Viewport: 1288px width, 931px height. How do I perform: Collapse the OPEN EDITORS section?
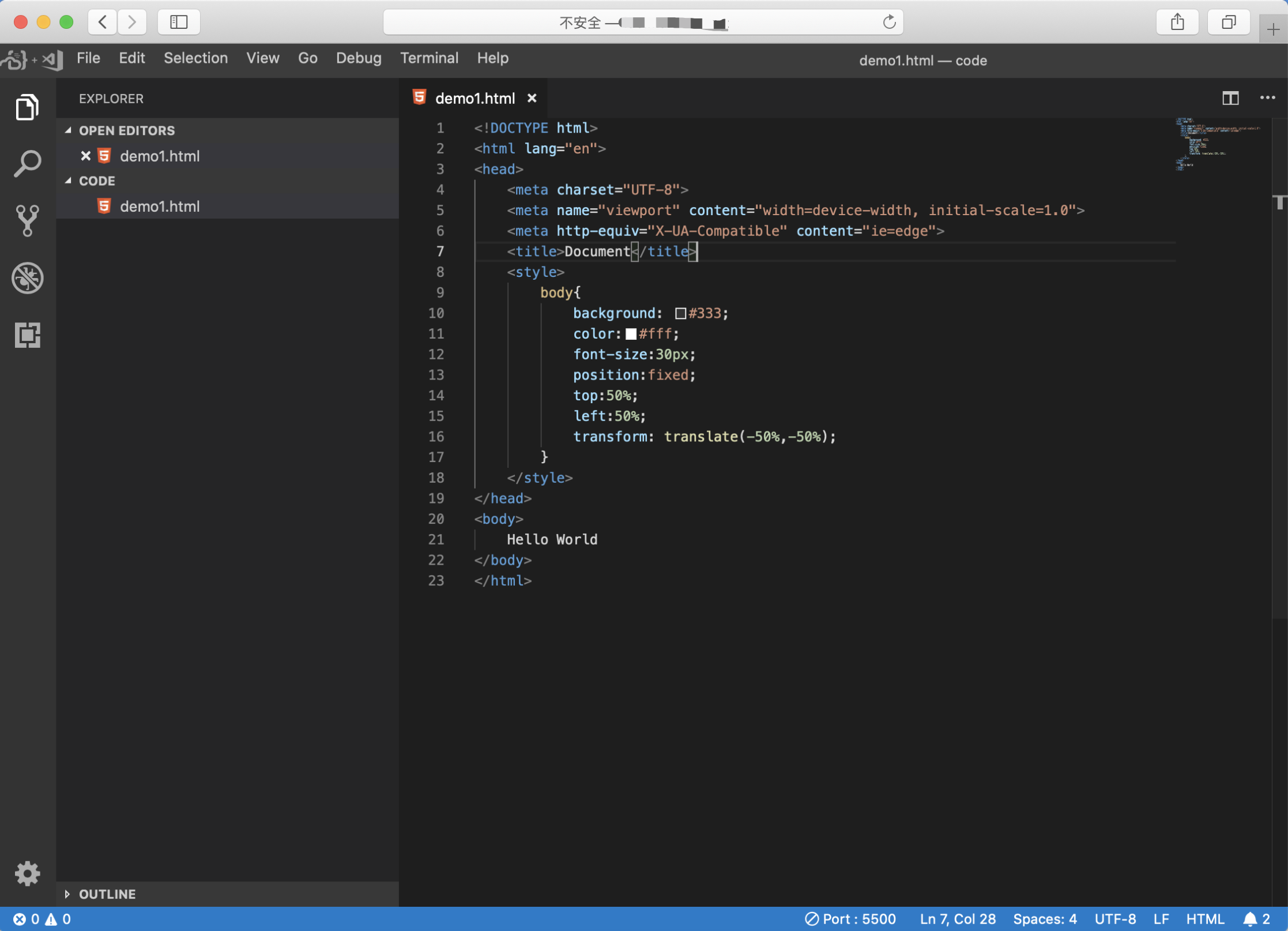pos(126,130)
